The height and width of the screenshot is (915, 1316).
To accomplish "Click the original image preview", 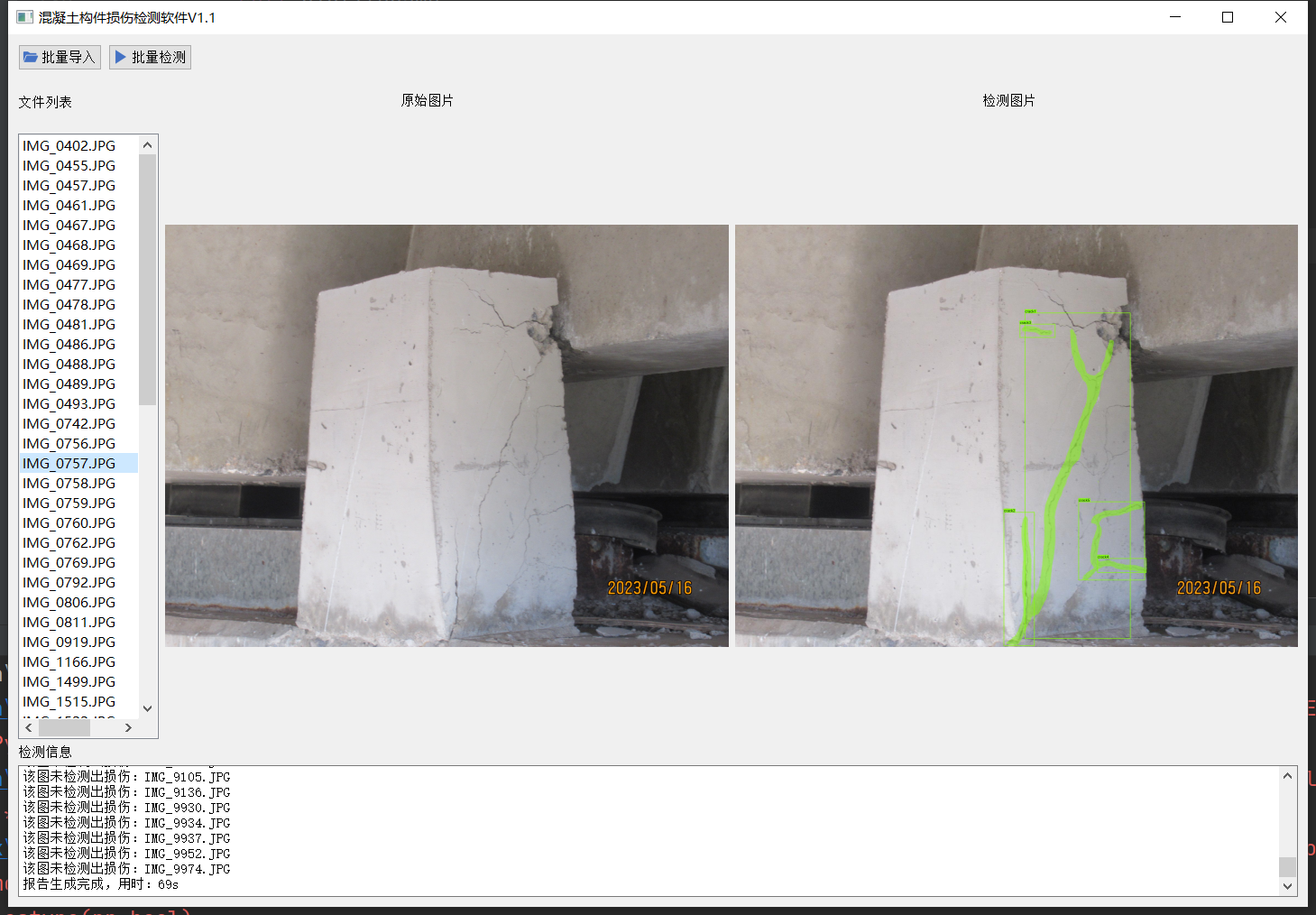I will 446,436.
